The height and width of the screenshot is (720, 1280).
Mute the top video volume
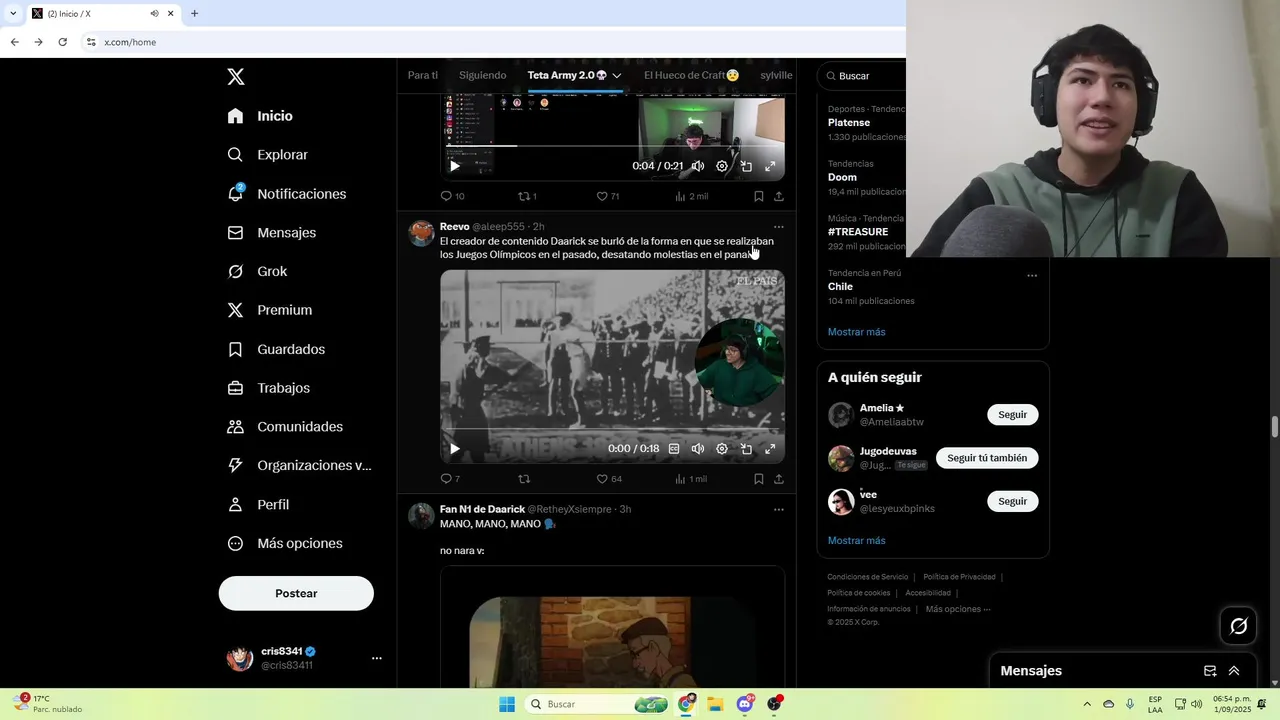pyautogui.click(x=698, y=166)
